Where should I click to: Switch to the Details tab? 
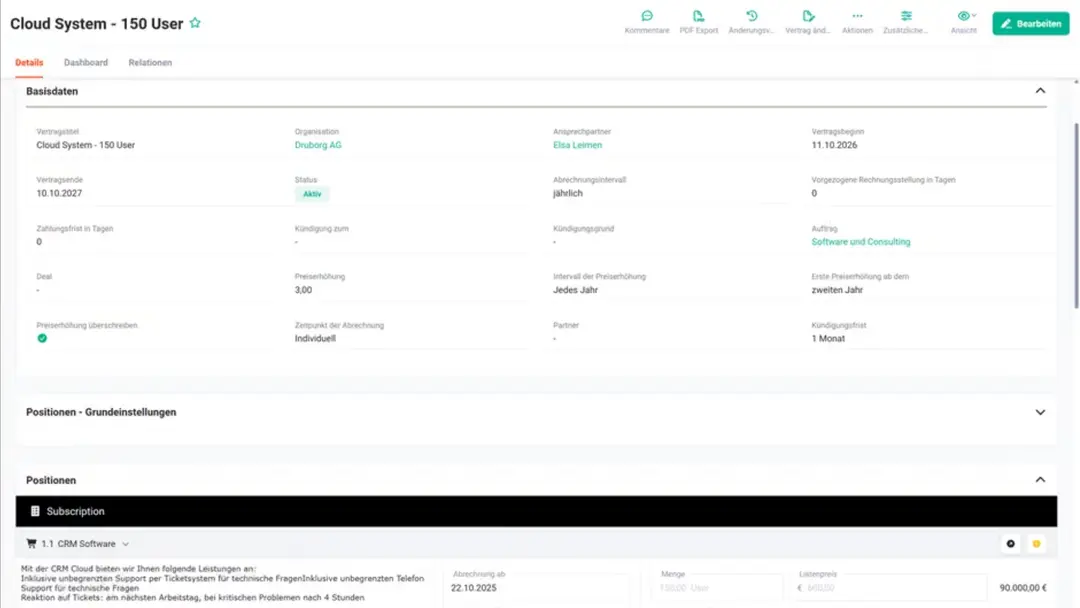(x=29, y=63)
